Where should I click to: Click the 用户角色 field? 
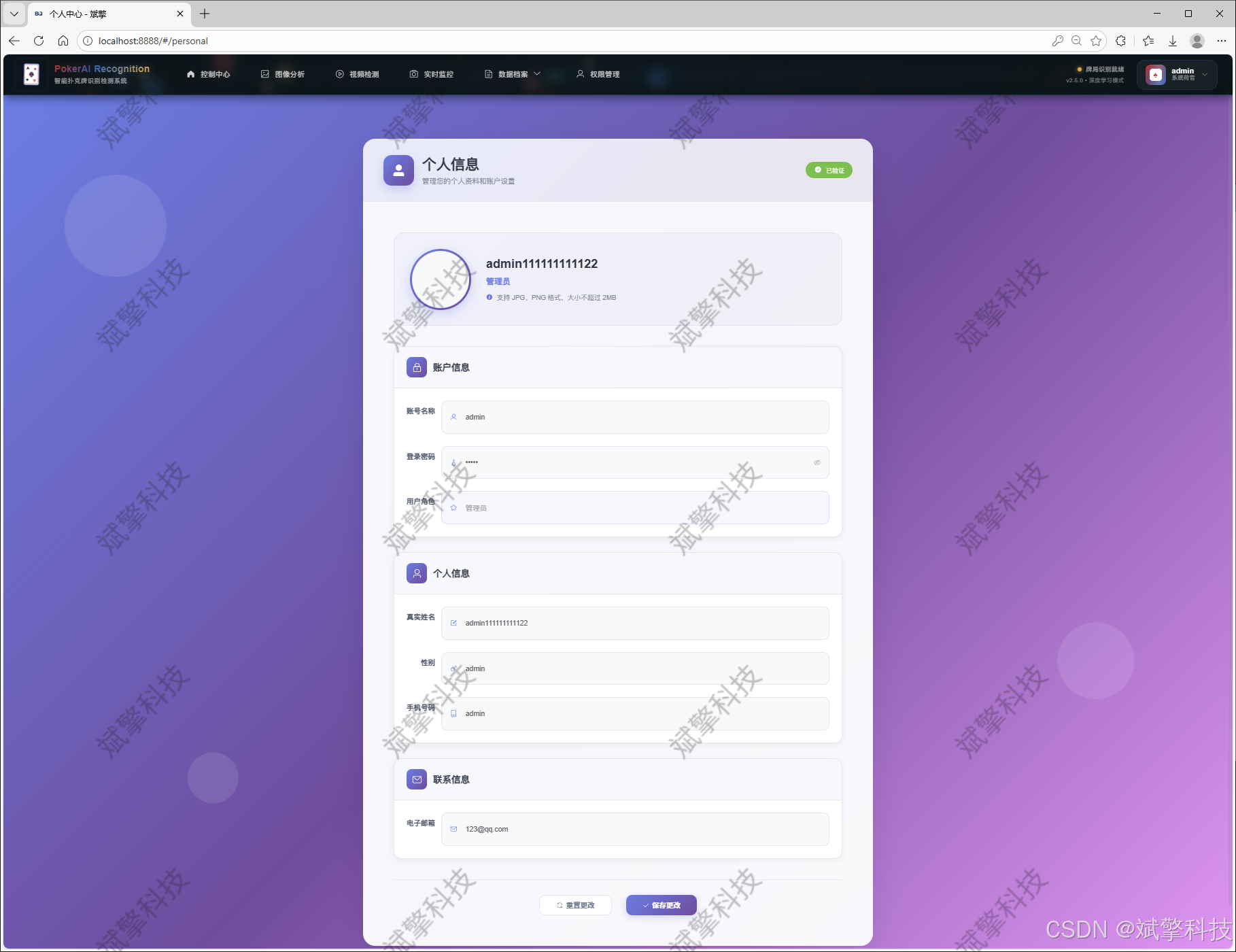click(635, 508)
